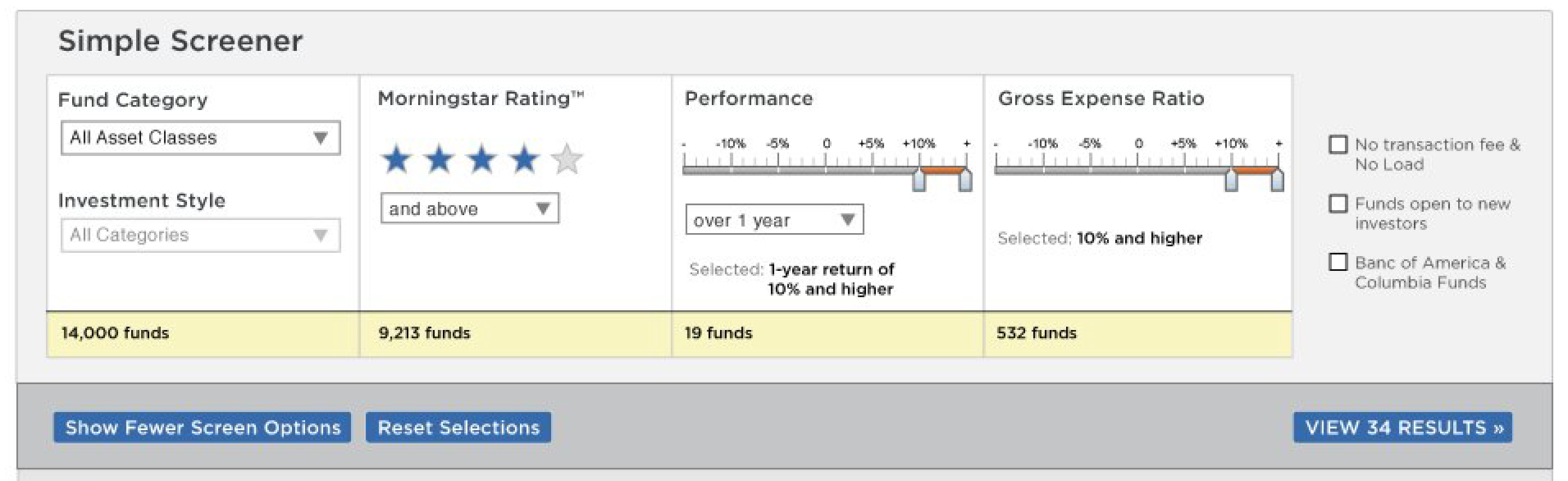This screenshot has height=481, width=1568.
Task: Click Show Fewer Screen Options button
Action: tap(203, 428)
